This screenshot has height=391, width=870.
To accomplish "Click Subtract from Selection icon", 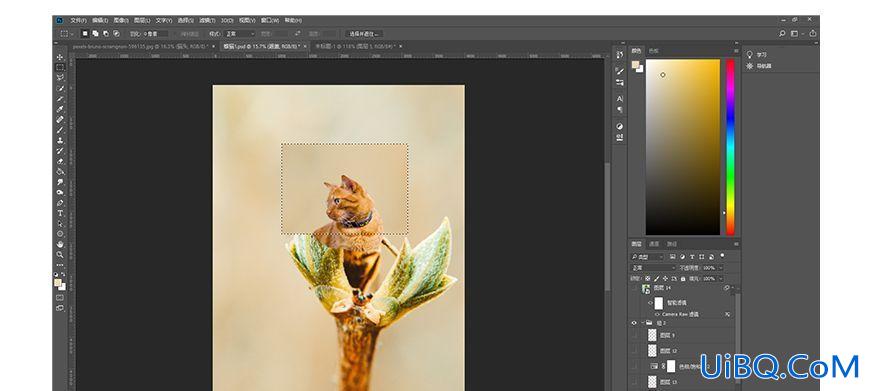I will pos(105,34).
